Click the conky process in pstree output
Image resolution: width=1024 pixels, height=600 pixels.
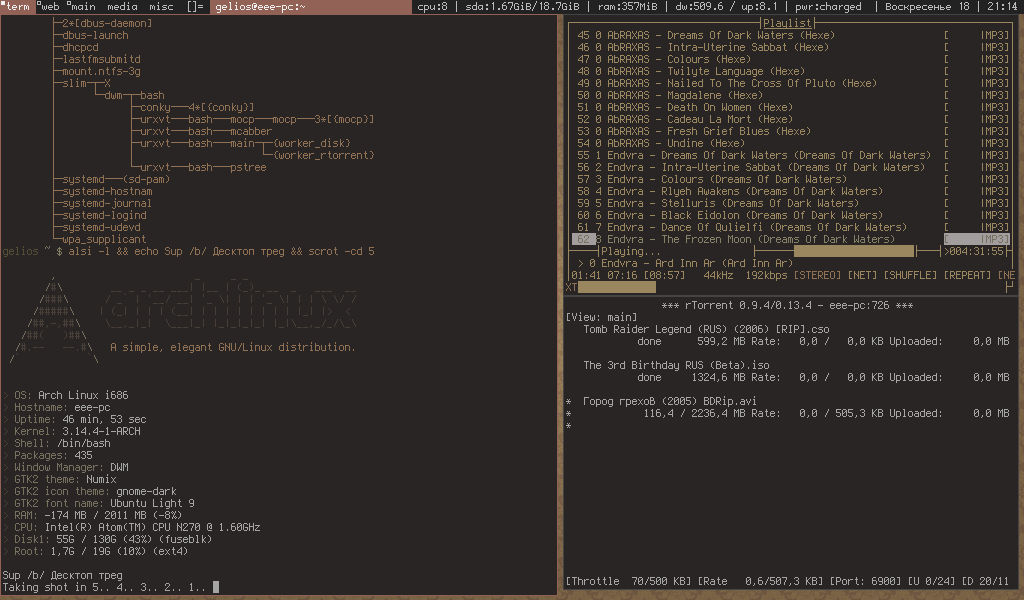pyautogui.click(x=155, y=107)
